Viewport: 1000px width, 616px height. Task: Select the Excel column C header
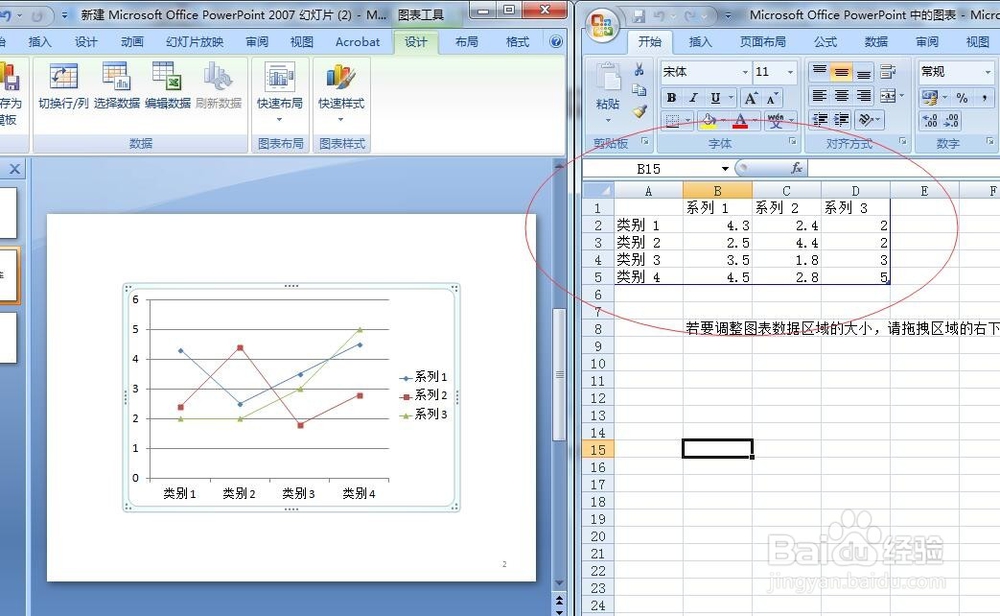point(786,191)
